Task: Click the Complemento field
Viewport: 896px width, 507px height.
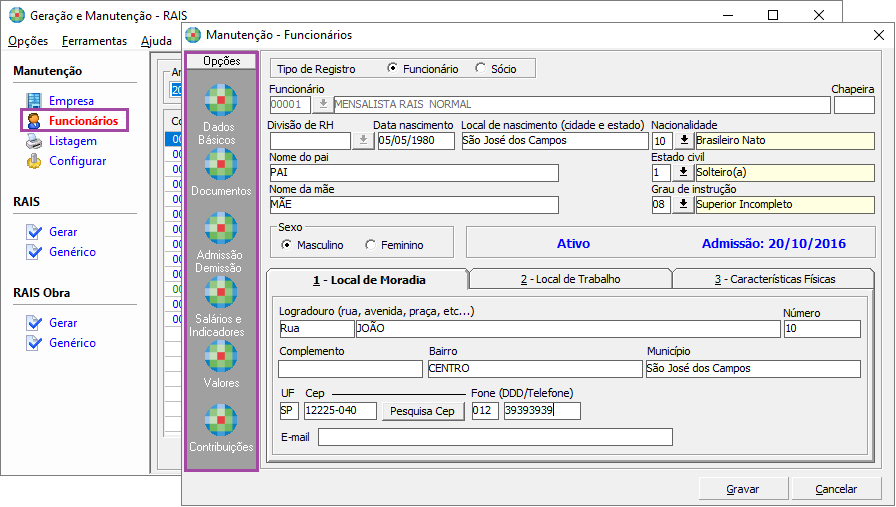Action: coord(350,369)
